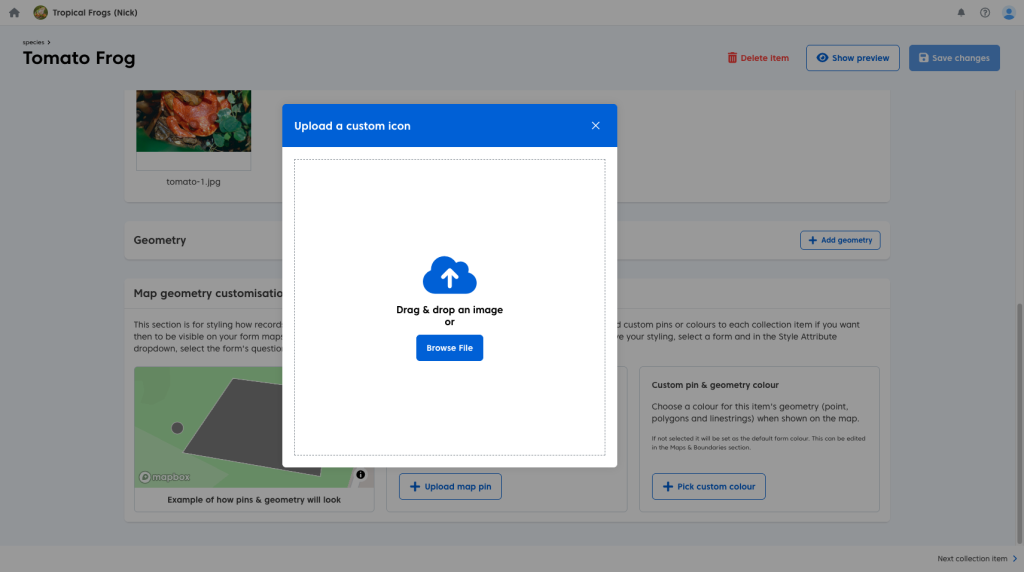
Task: Click the home icon in top bar
Action: (14, 12)
